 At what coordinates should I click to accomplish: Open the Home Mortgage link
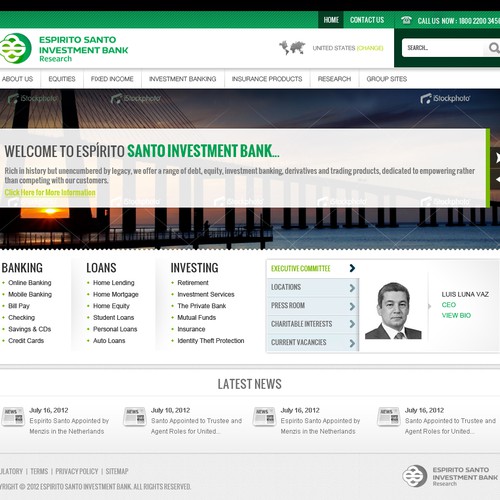click(x=116, y=294)
